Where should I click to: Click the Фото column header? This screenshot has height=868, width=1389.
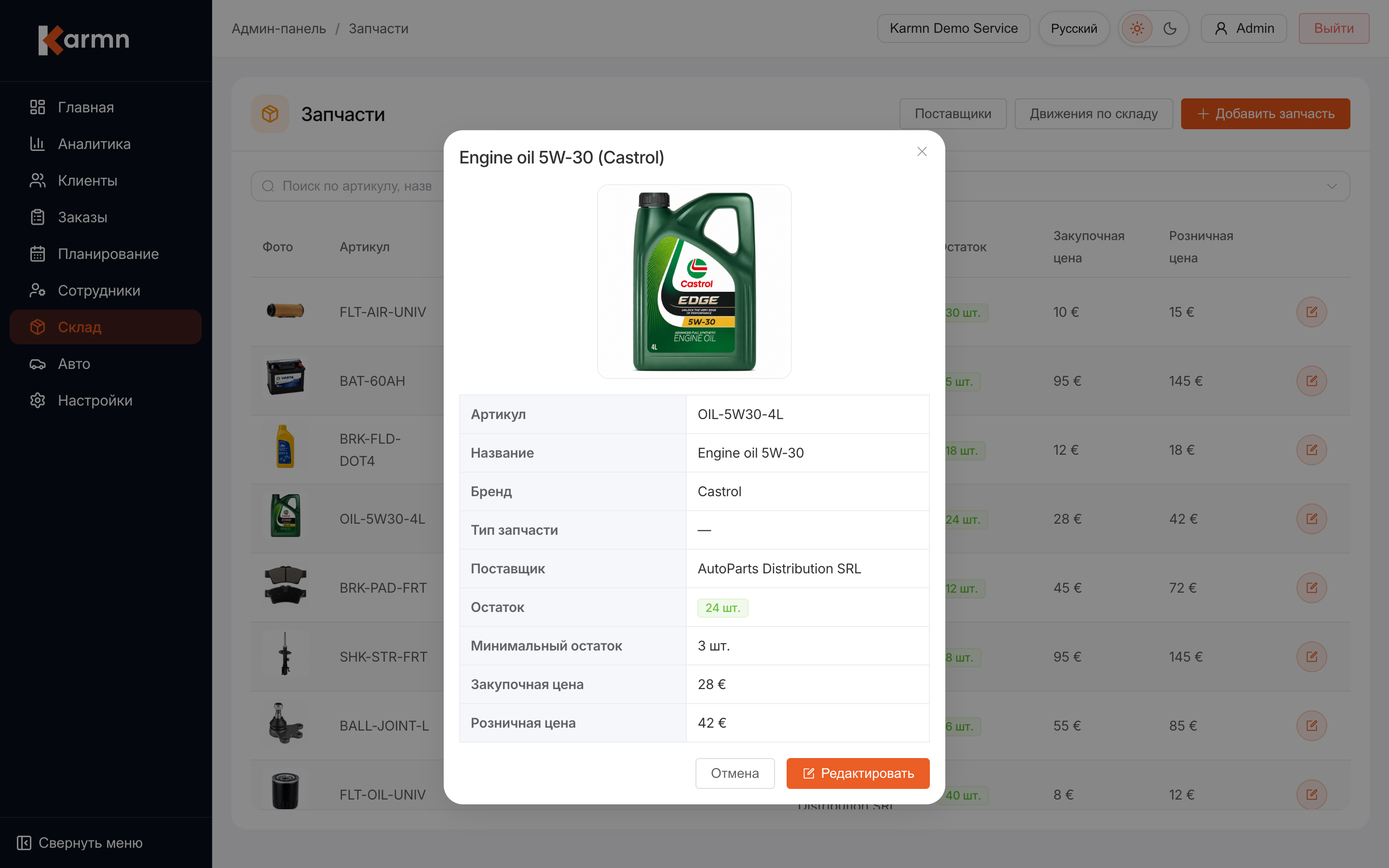coord(278,247)
